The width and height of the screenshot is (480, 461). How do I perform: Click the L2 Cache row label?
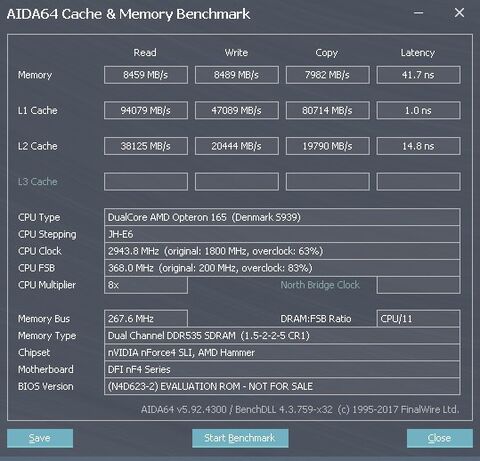point(38,146)
